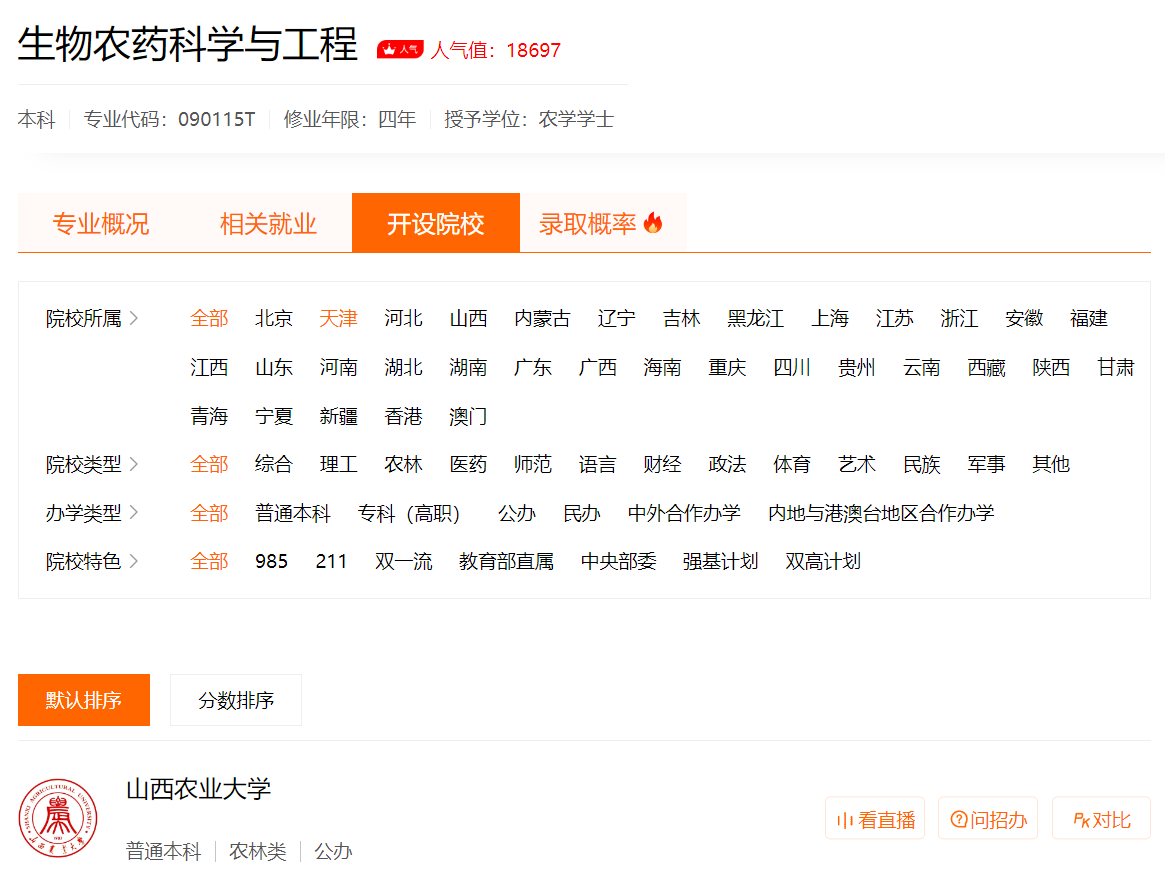Screen dimensions: 1165x886
Task: Filter schools by 四川
Action: [x=792, y=367]
